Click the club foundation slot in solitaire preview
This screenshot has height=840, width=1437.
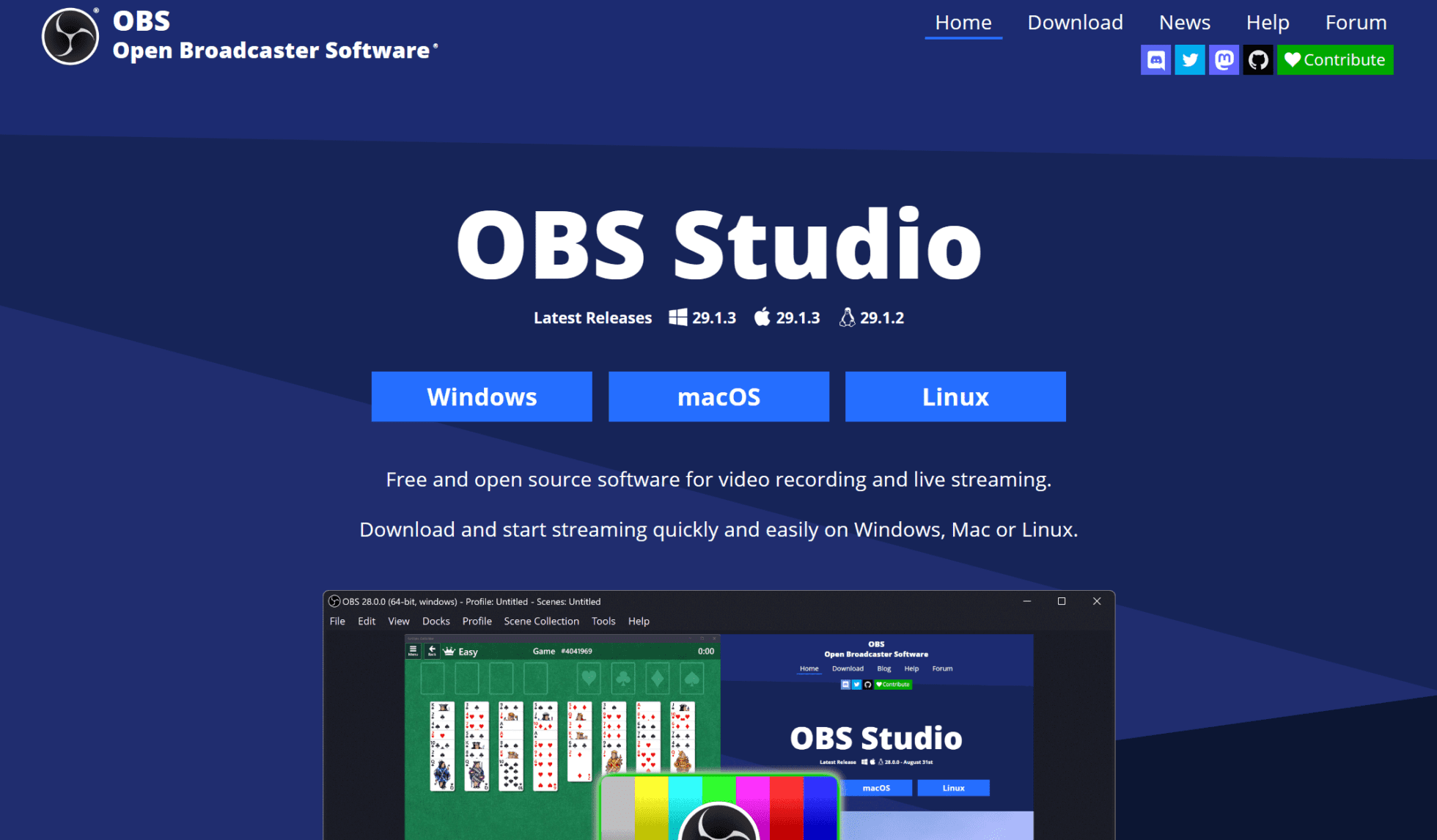(622, 679)
